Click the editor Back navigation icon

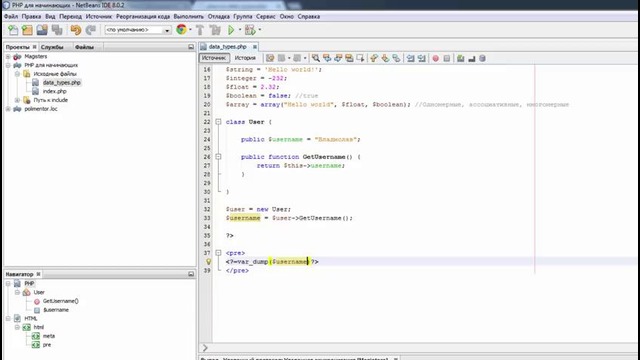(x=281, y=58)
